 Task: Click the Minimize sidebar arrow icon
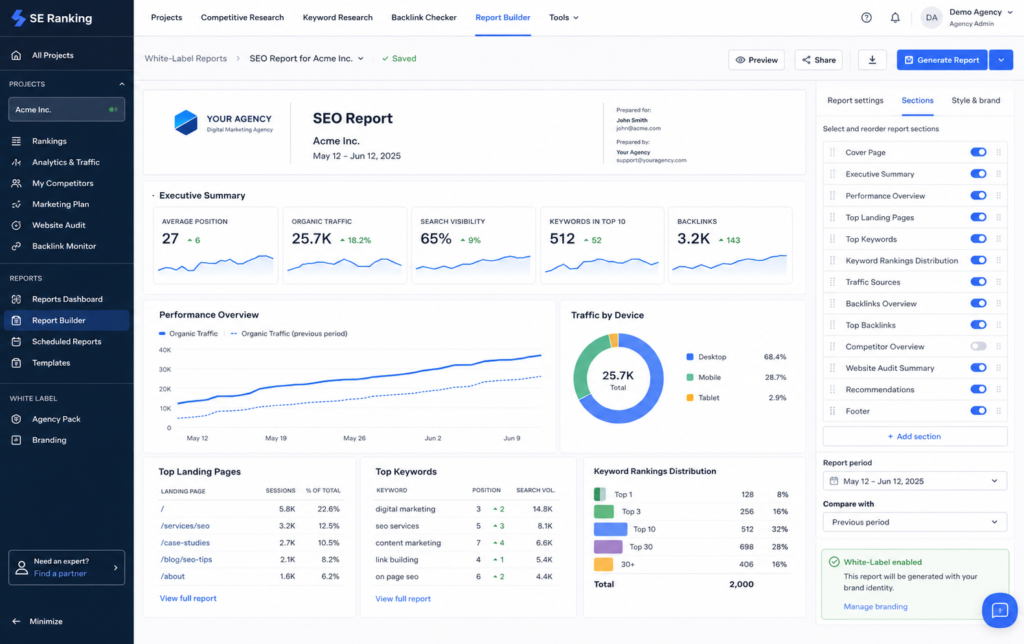tap(16, 621)
